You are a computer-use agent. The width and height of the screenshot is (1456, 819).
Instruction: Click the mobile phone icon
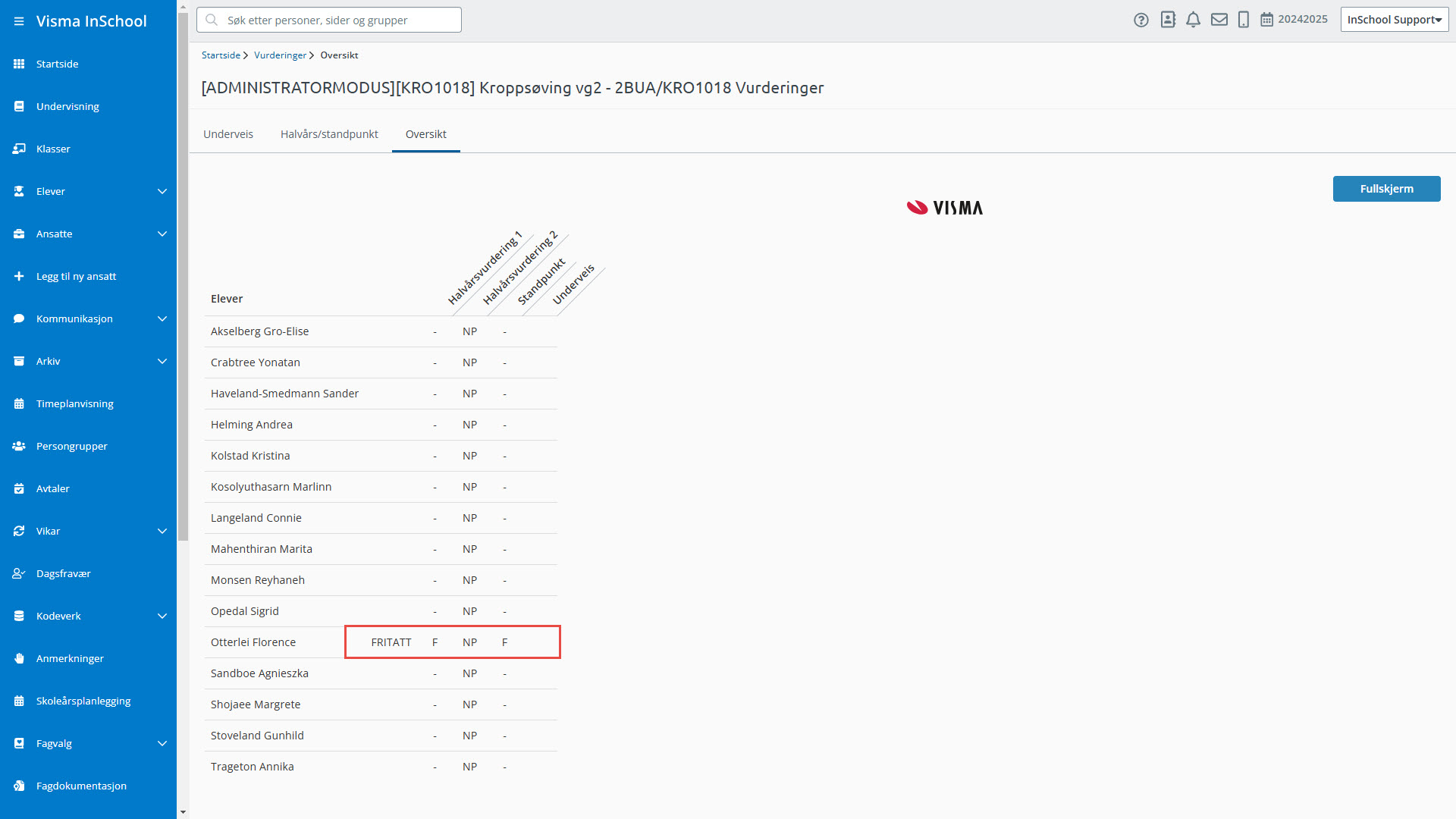(x=1243, y=20)
